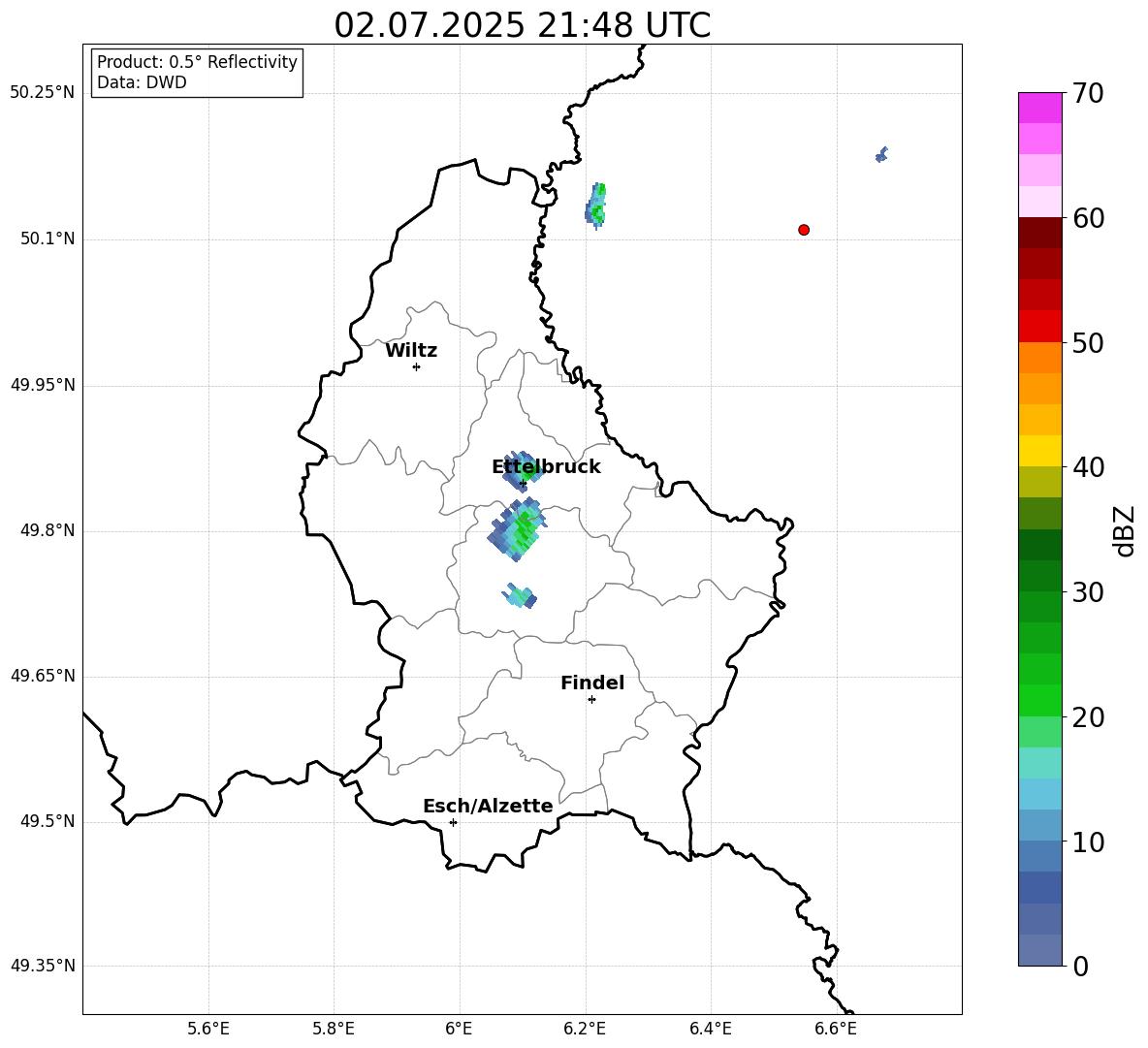Click the Esch/Alzette station cross marker

(x=453, y=822)
